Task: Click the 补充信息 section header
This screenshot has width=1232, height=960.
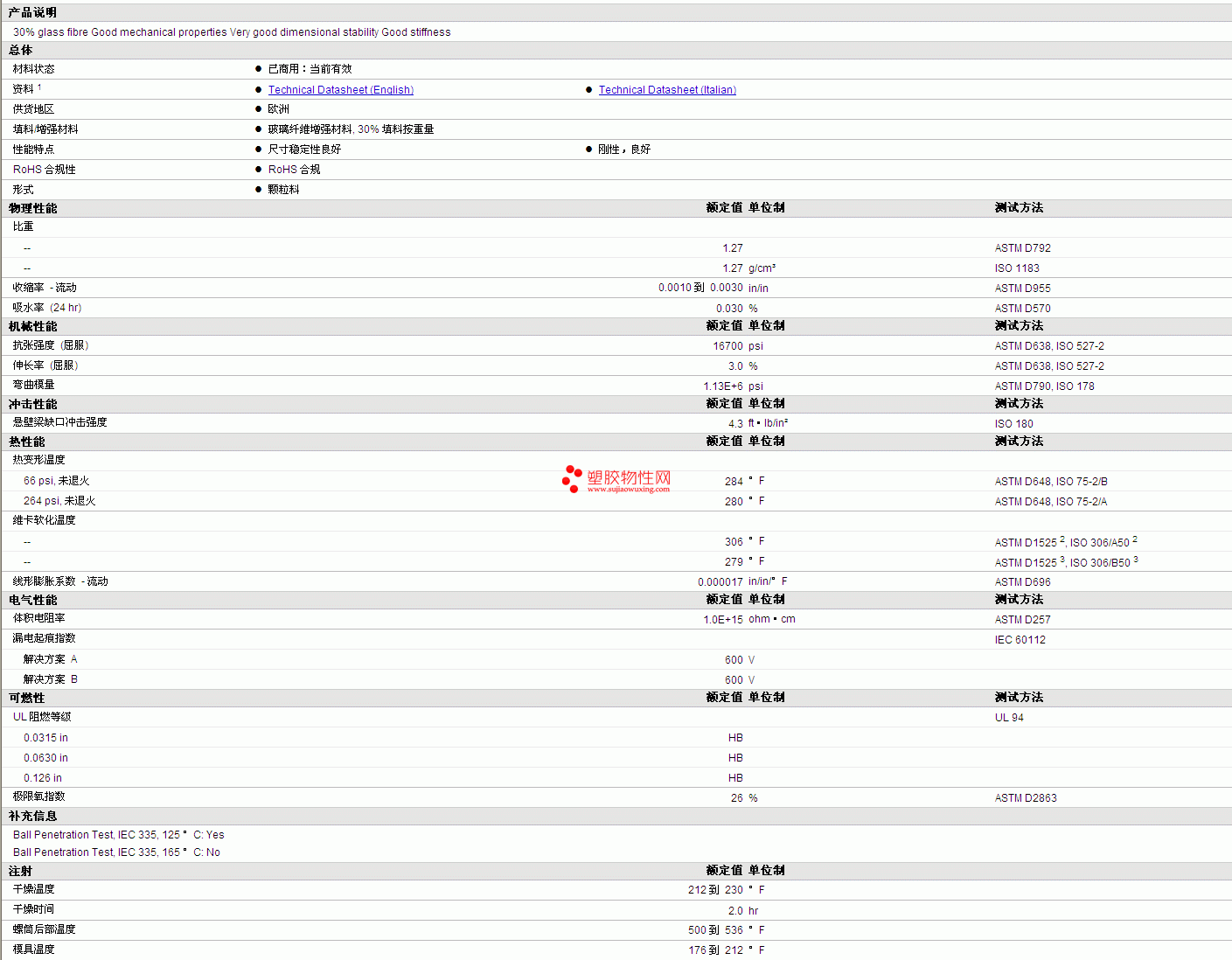Action: click(x=32, y=816)
